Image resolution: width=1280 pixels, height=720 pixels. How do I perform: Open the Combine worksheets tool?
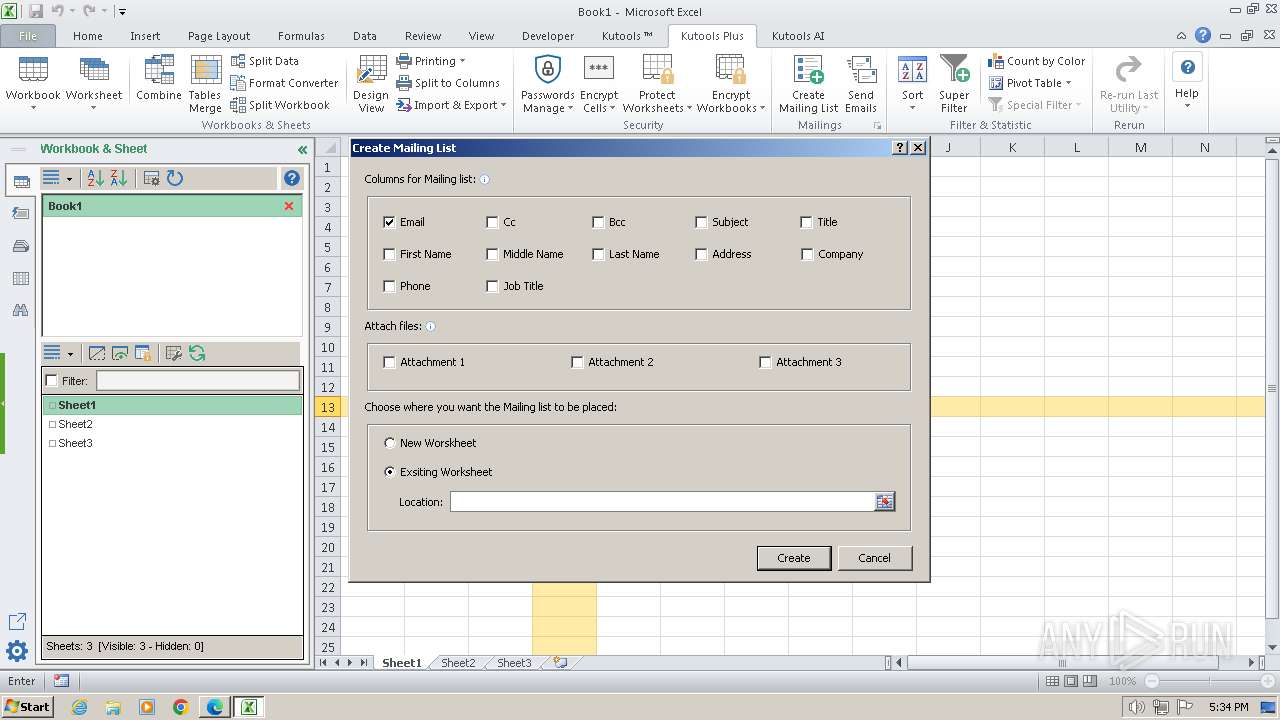[x=159, y=80]
